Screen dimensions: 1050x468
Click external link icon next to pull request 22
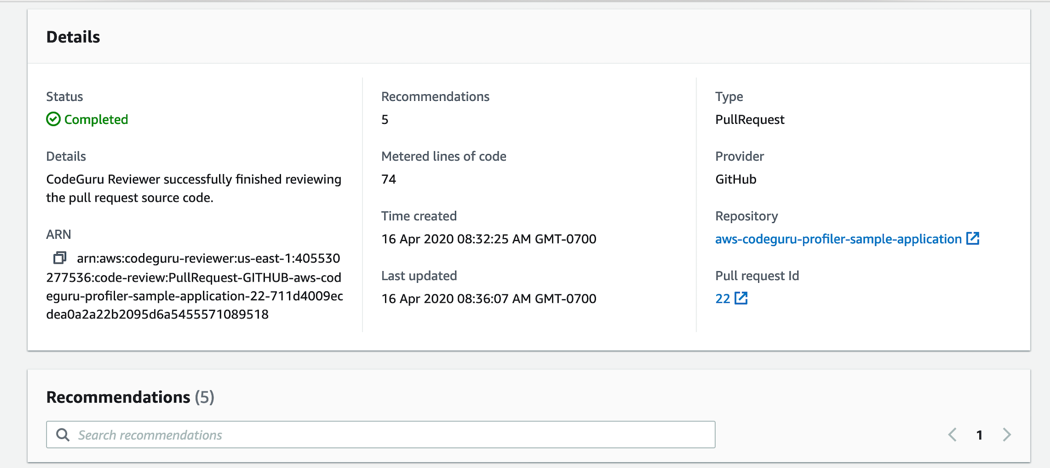click(x=741, y=298)
